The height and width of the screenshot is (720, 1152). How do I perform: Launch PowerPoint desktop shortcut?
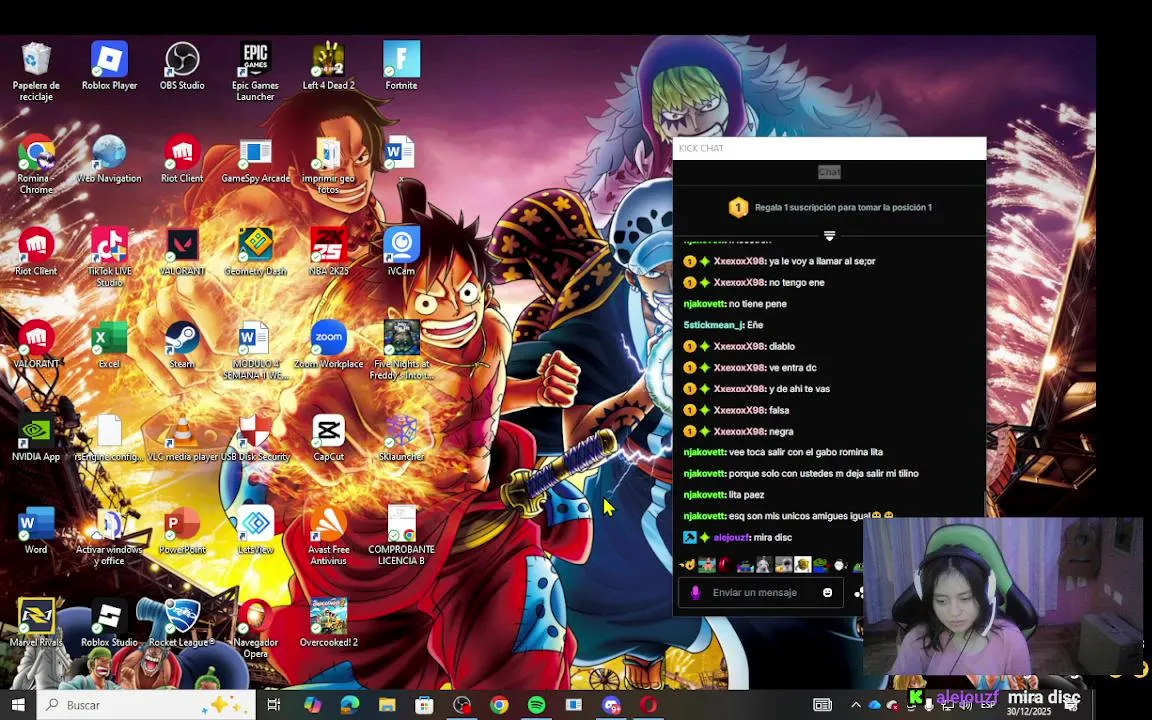[x=182, y=530]
